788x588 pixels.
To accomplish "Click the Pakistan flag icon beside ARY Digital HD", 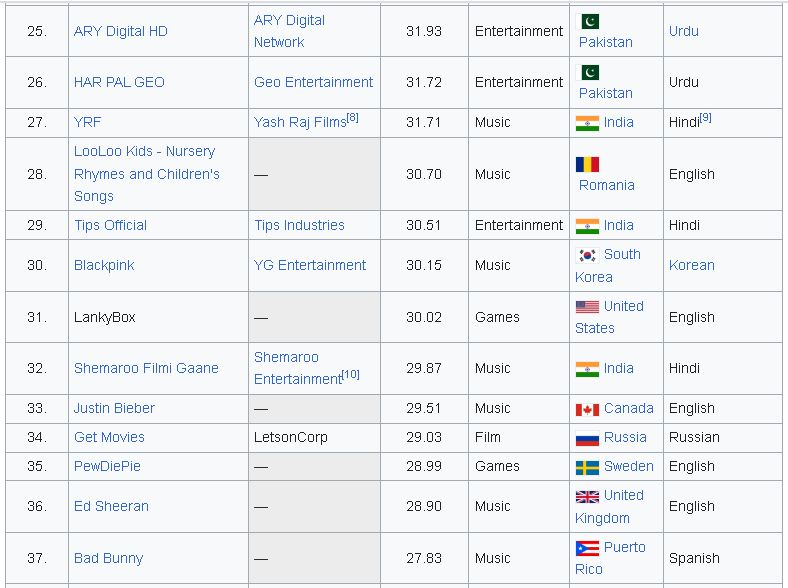I will pyautogui.click(x=589, y=21).
